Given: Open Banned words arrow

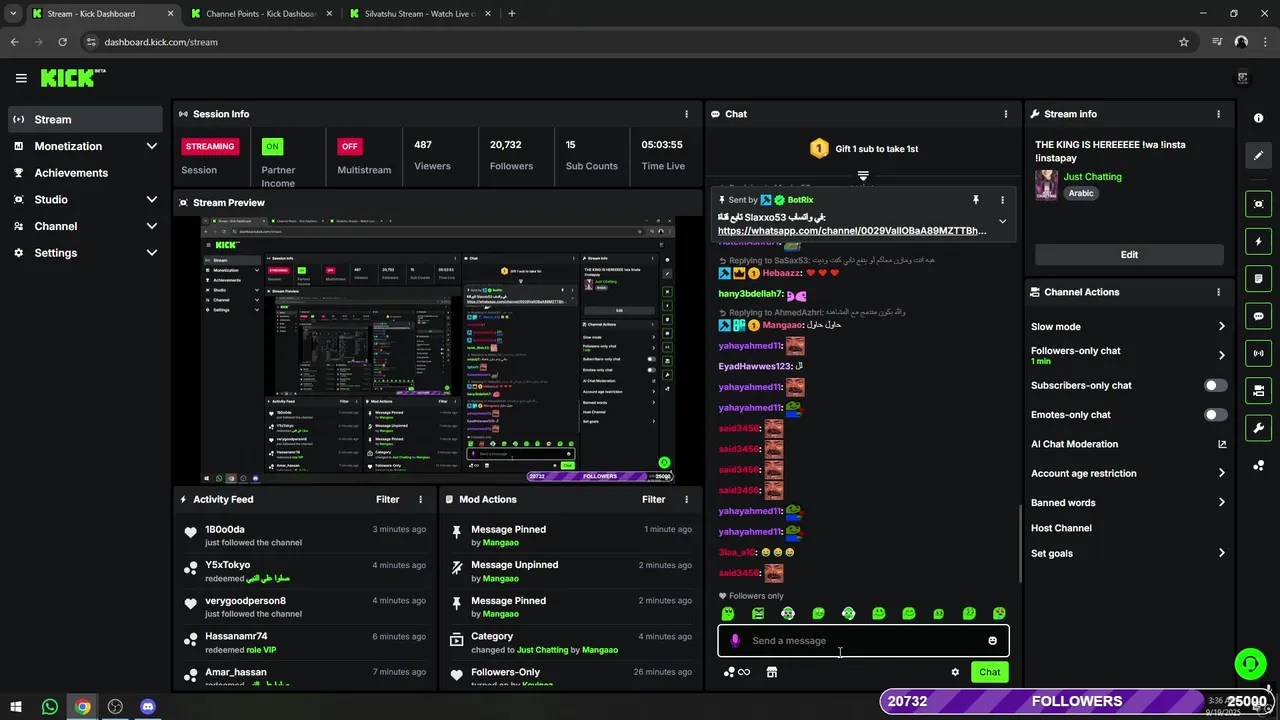Looking at the screenshot, I should click(x=1221, y=503).
